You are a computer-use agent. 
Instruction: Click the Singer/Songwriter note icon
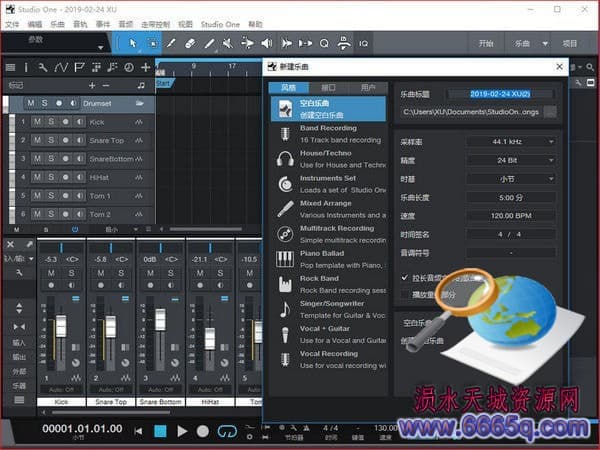click(x=285, y=309)
